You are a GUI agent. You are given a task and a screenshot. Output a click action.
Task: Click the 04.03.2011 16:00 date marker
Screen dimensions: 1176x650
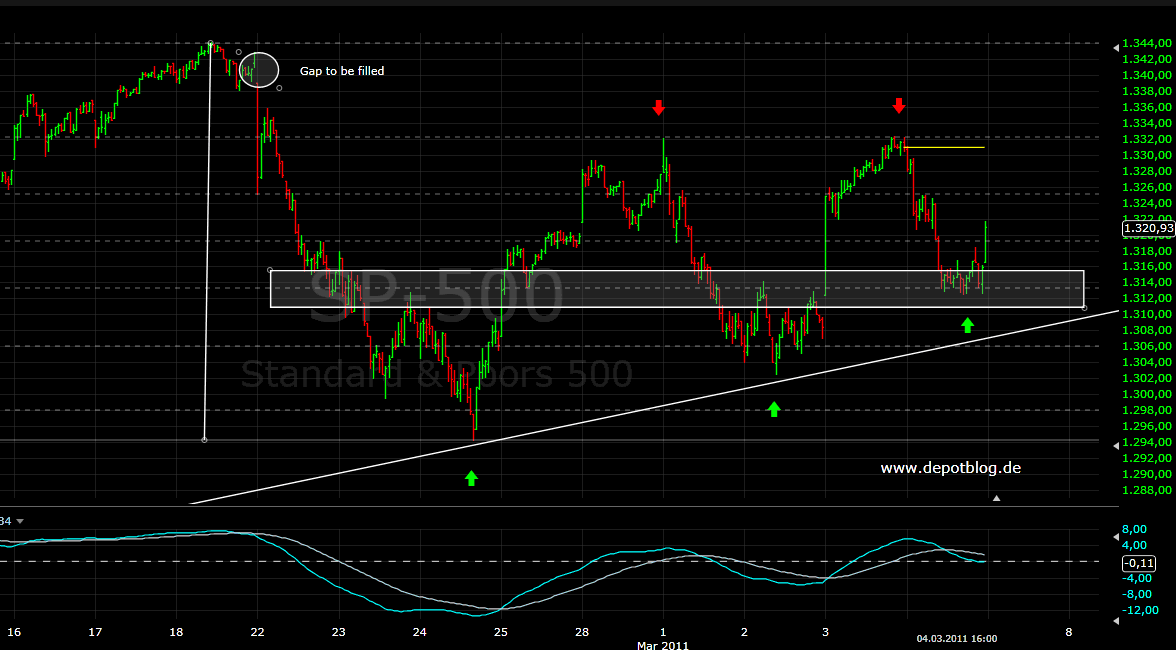[x=957, y=638]
